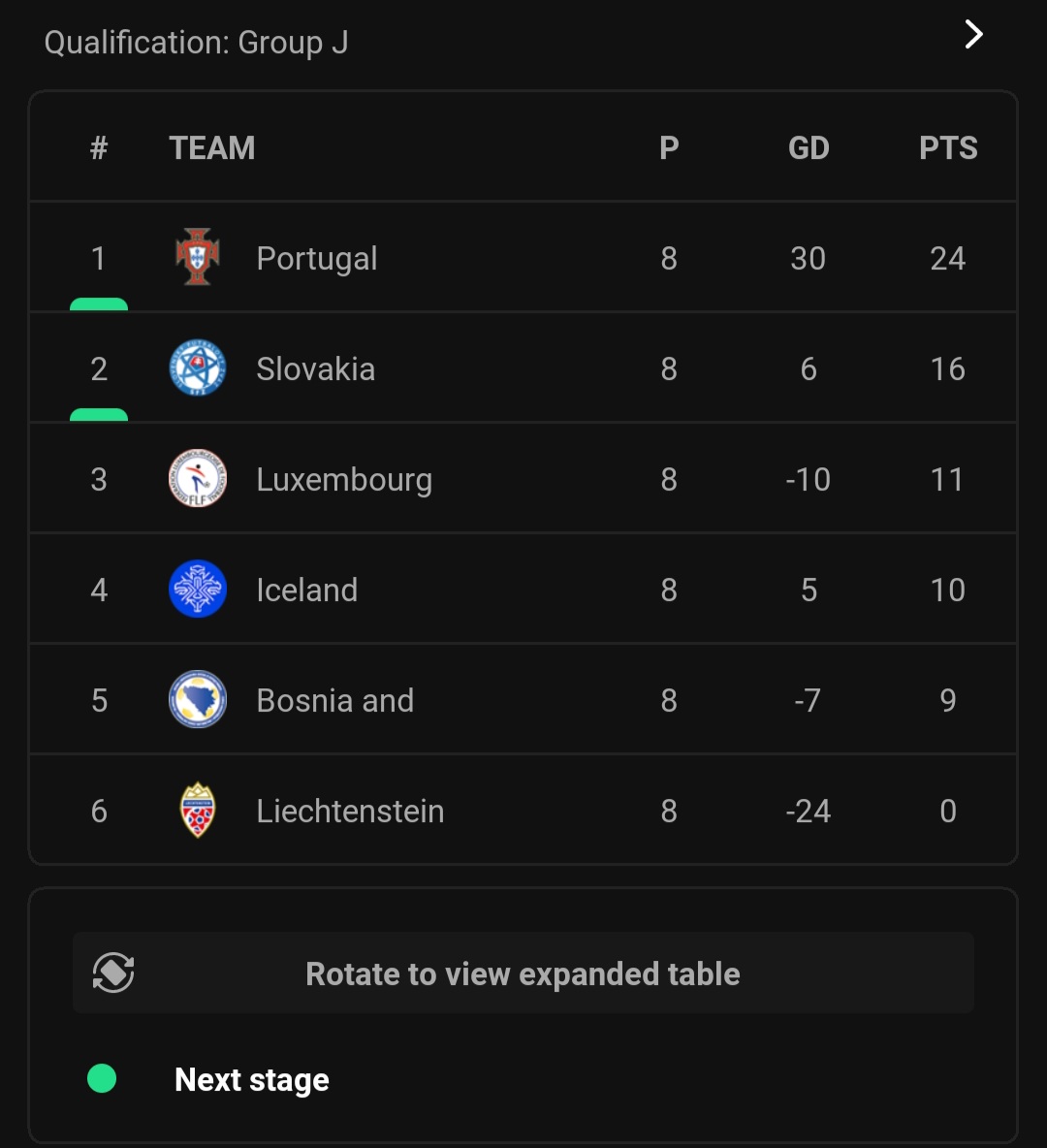Tap the Bosnia and Herzegovina badge
Image resolution: width=1047 pixels, height=1148 pixels.
coord(198,699)
